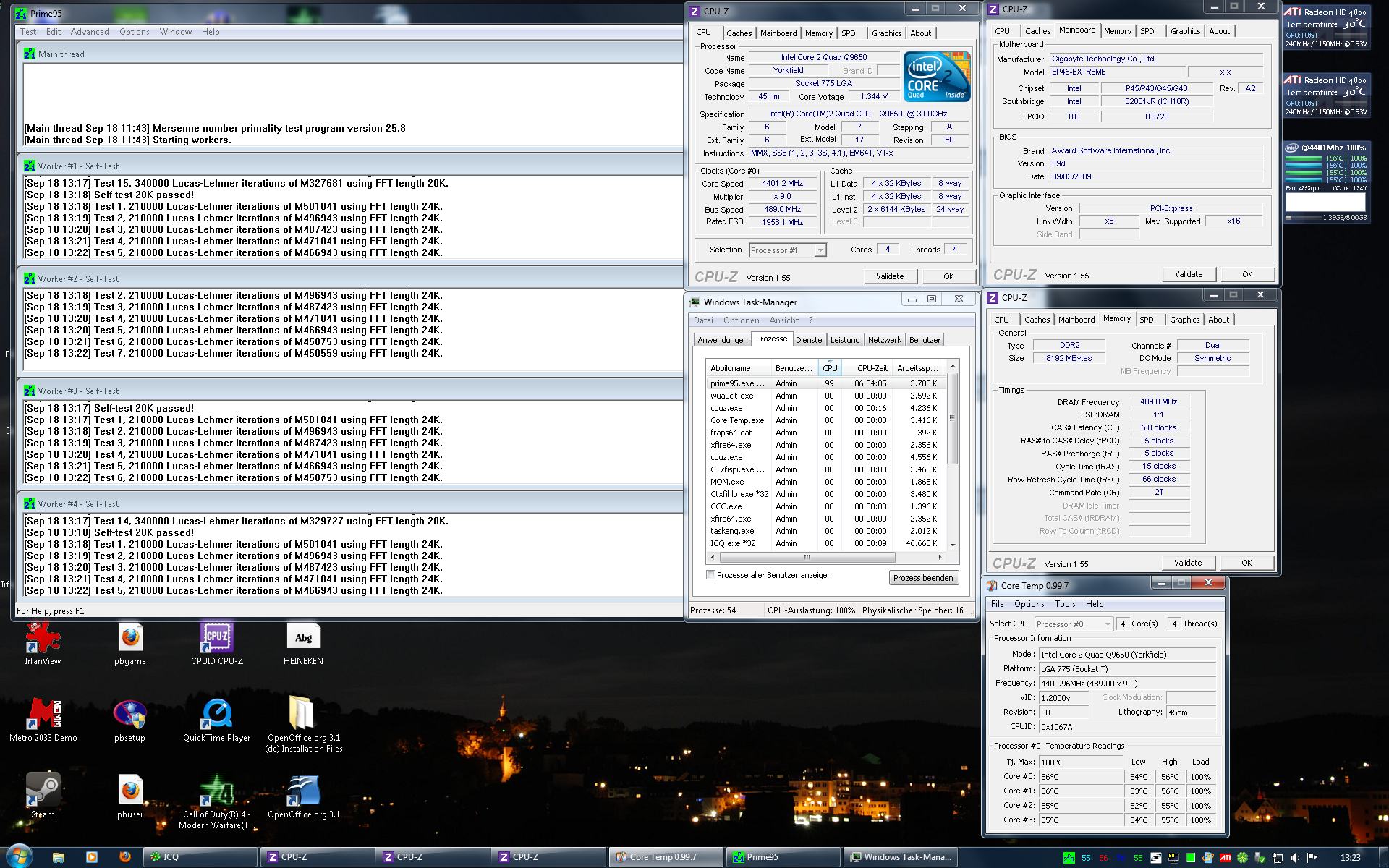1389x868 pixels.
Task: Open the volume speaker tray icon
Action: (x=1294, y=858)
